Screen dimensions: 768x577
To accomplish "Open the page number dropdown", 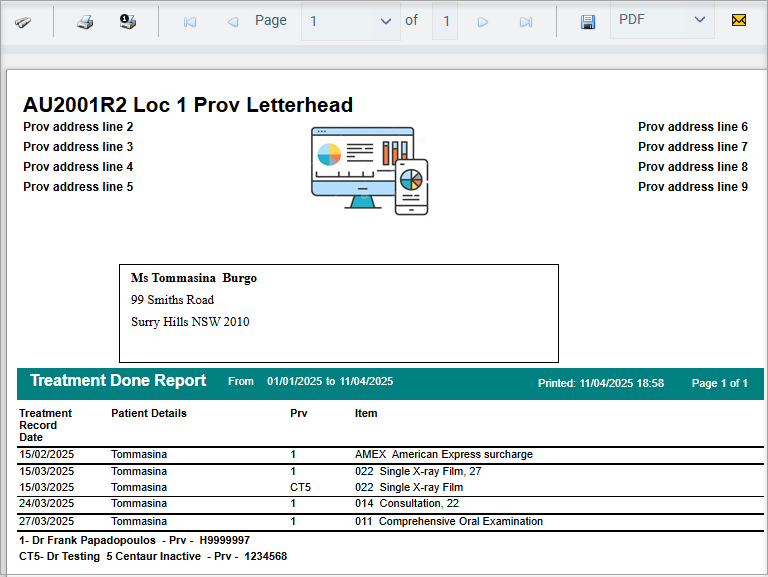I will tap(351, 21).
